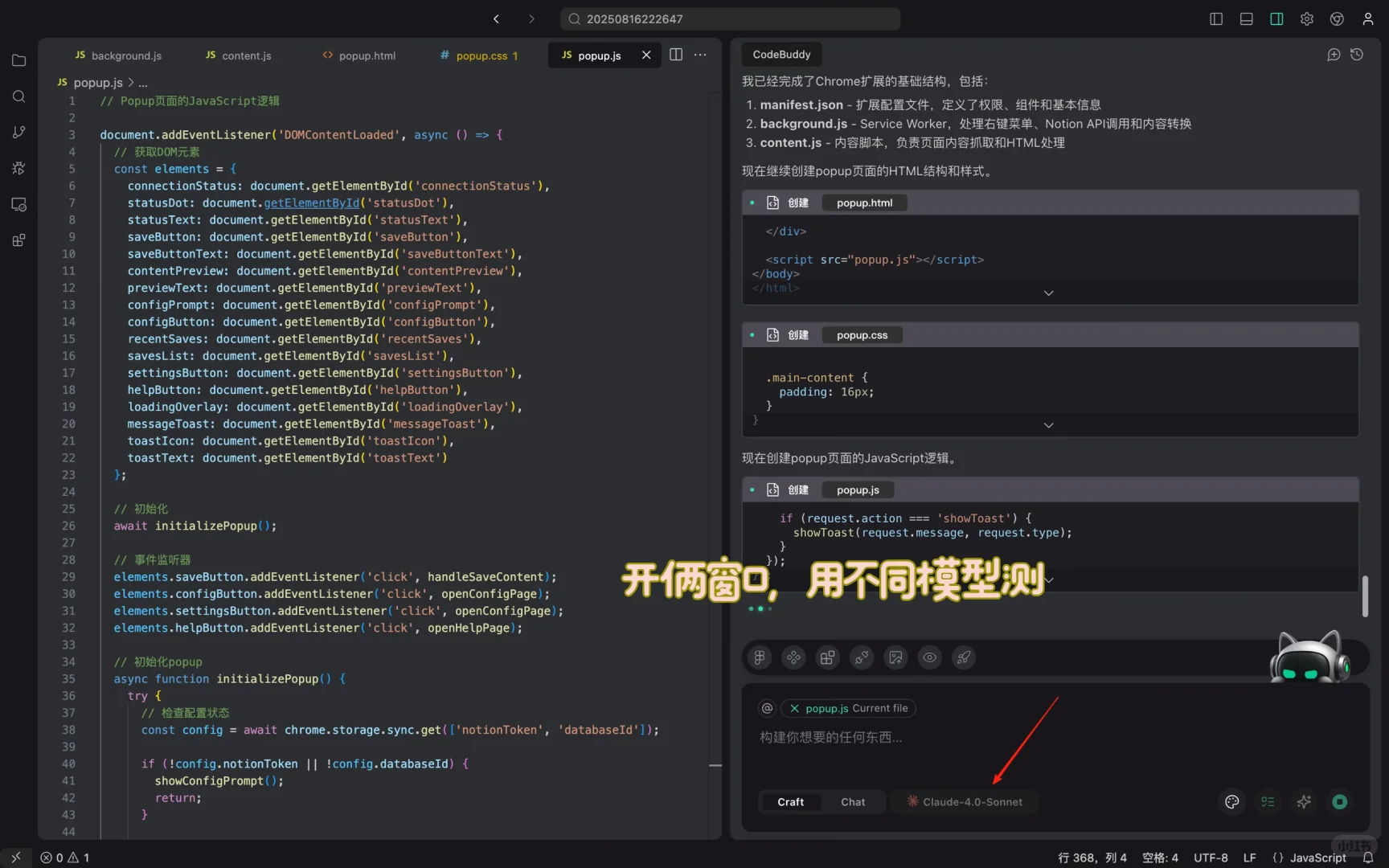Select the eye preview icon in CodeBuddy toolbar
The image size is (1389, 868).
click(930, 657)
